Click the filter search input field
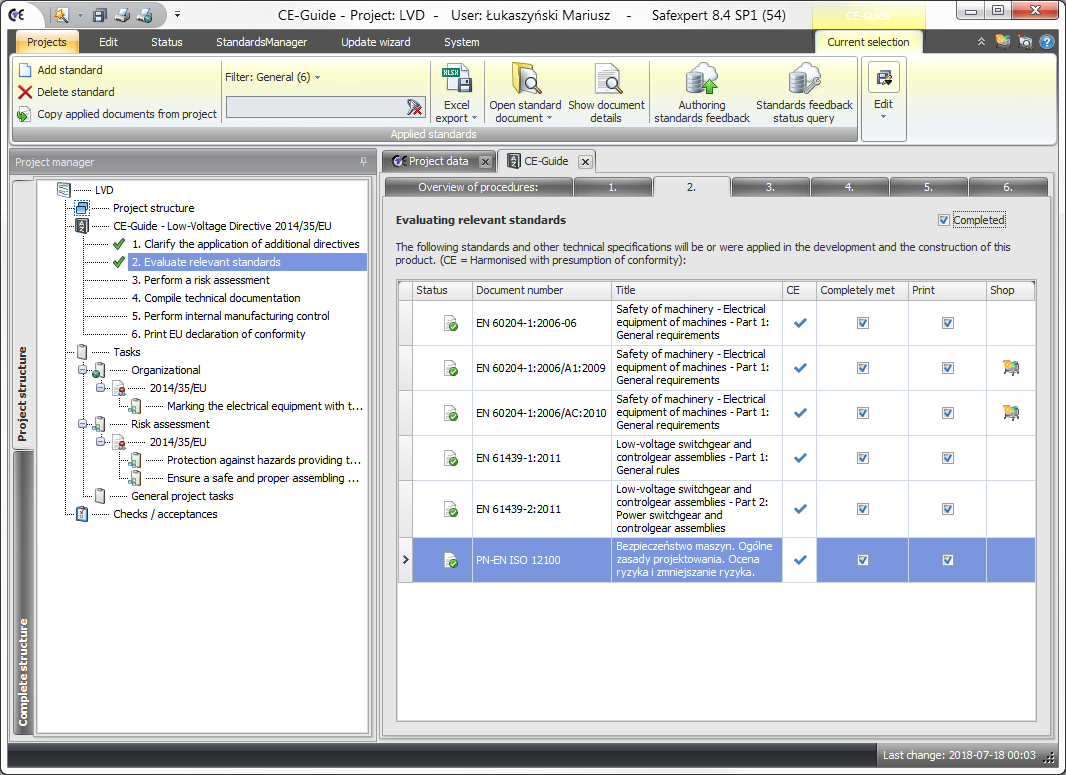Viewport: 1066px width, 775px height. tap(315, 107)
